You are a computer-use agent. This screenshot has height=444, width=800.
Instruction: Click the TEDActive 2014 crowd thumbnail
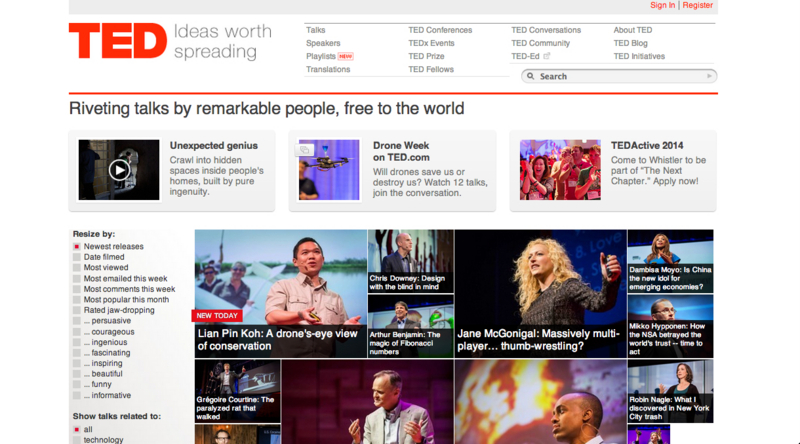click(560, 170)
